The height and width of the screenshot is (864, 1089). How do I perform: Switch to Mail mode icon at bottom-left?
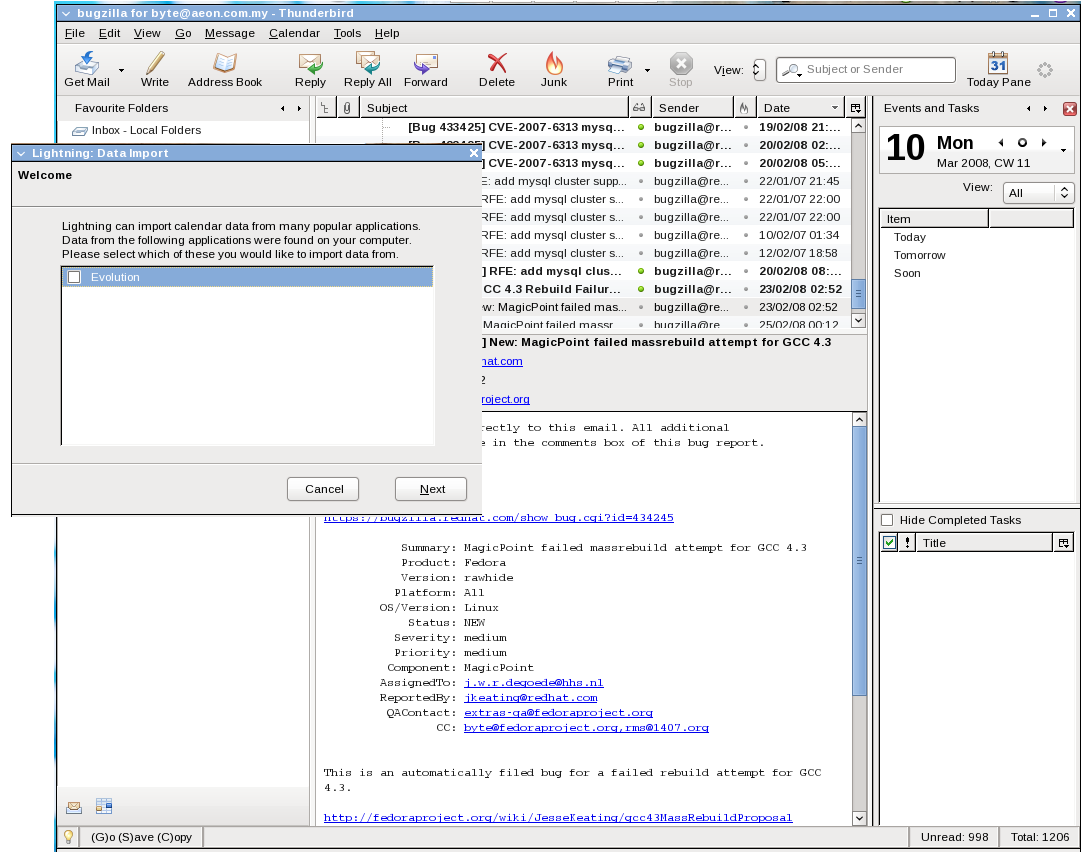tap(74, 806)
